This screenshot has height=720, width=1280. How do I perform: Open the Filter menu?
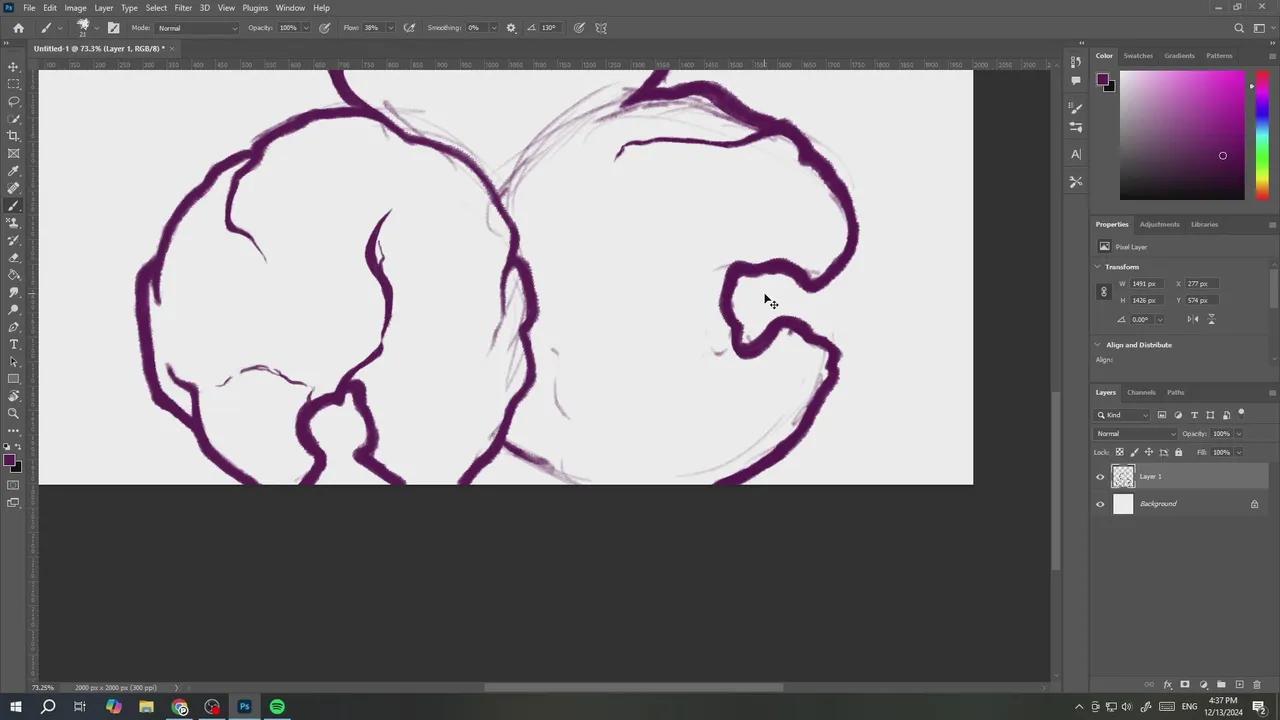[x=183, y=8]
